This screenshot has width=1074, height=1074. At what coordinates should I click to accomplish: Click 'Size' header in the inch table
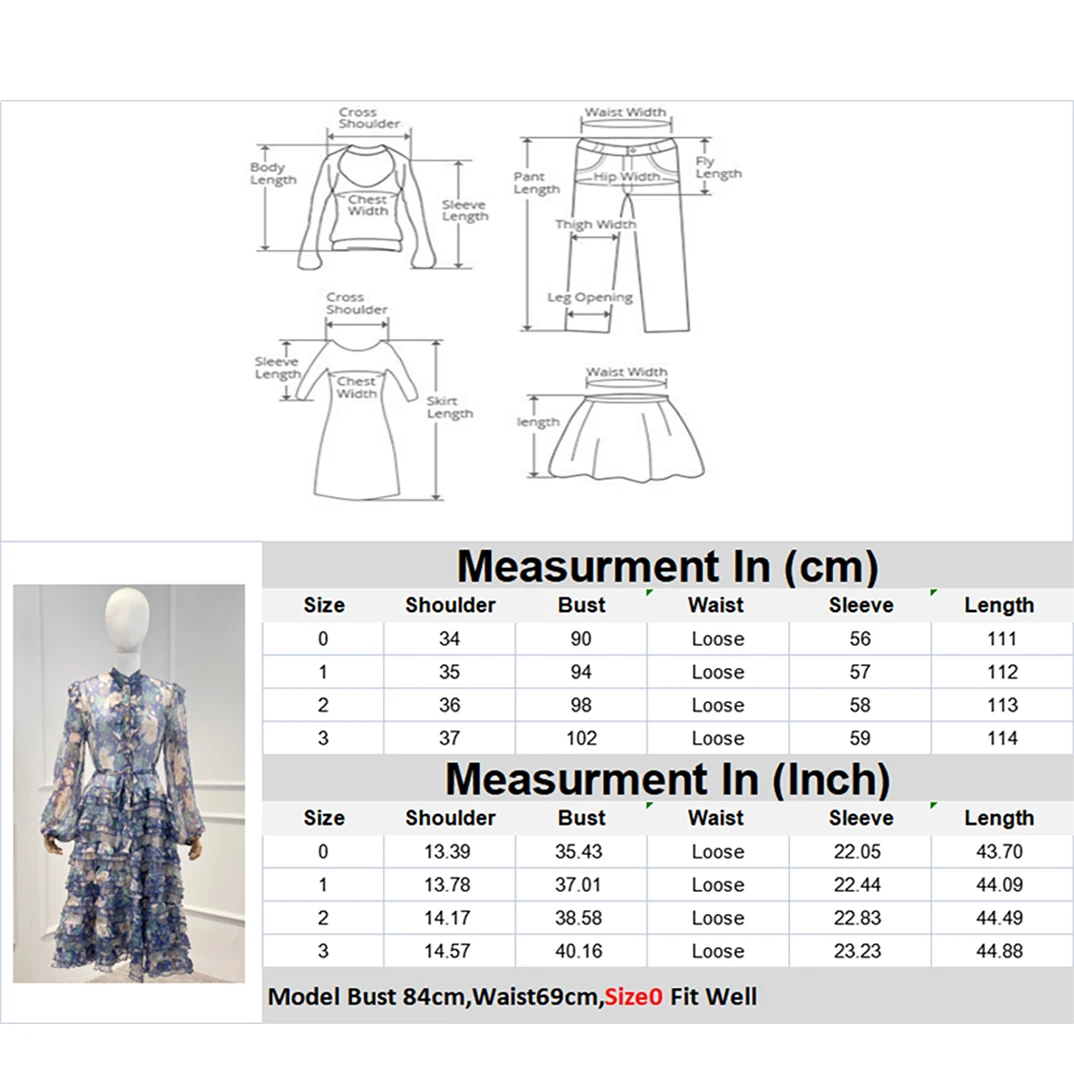click(x=324, y=818)
